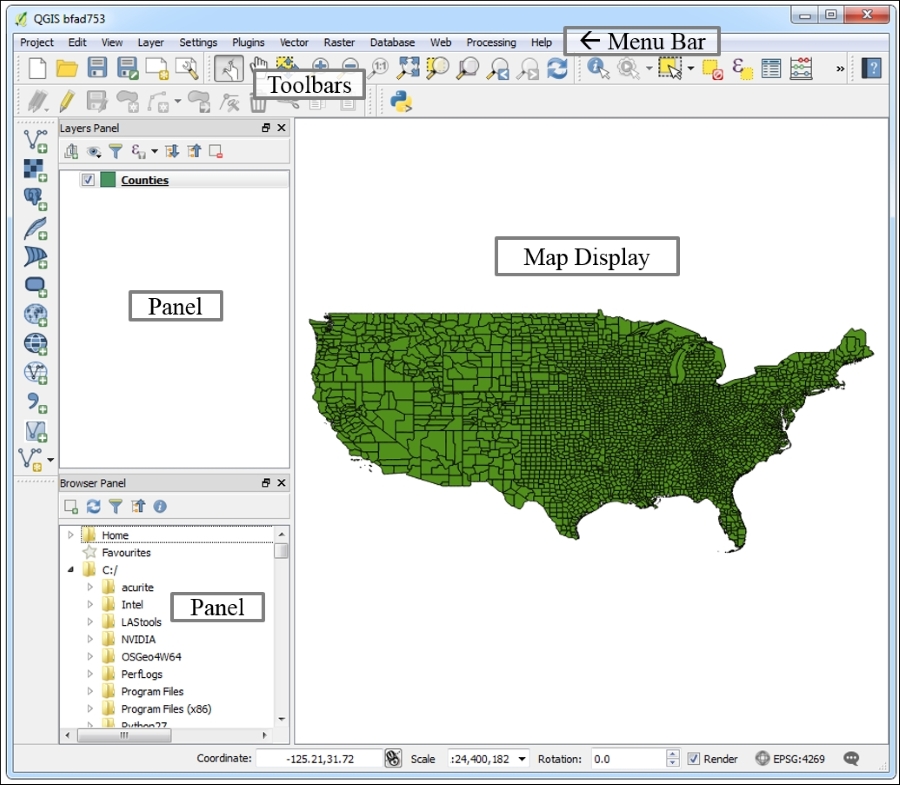Viewport: 900px width, 785px height.
Task: Open the Field Calculator icon
Action: [x=801, y=68]
